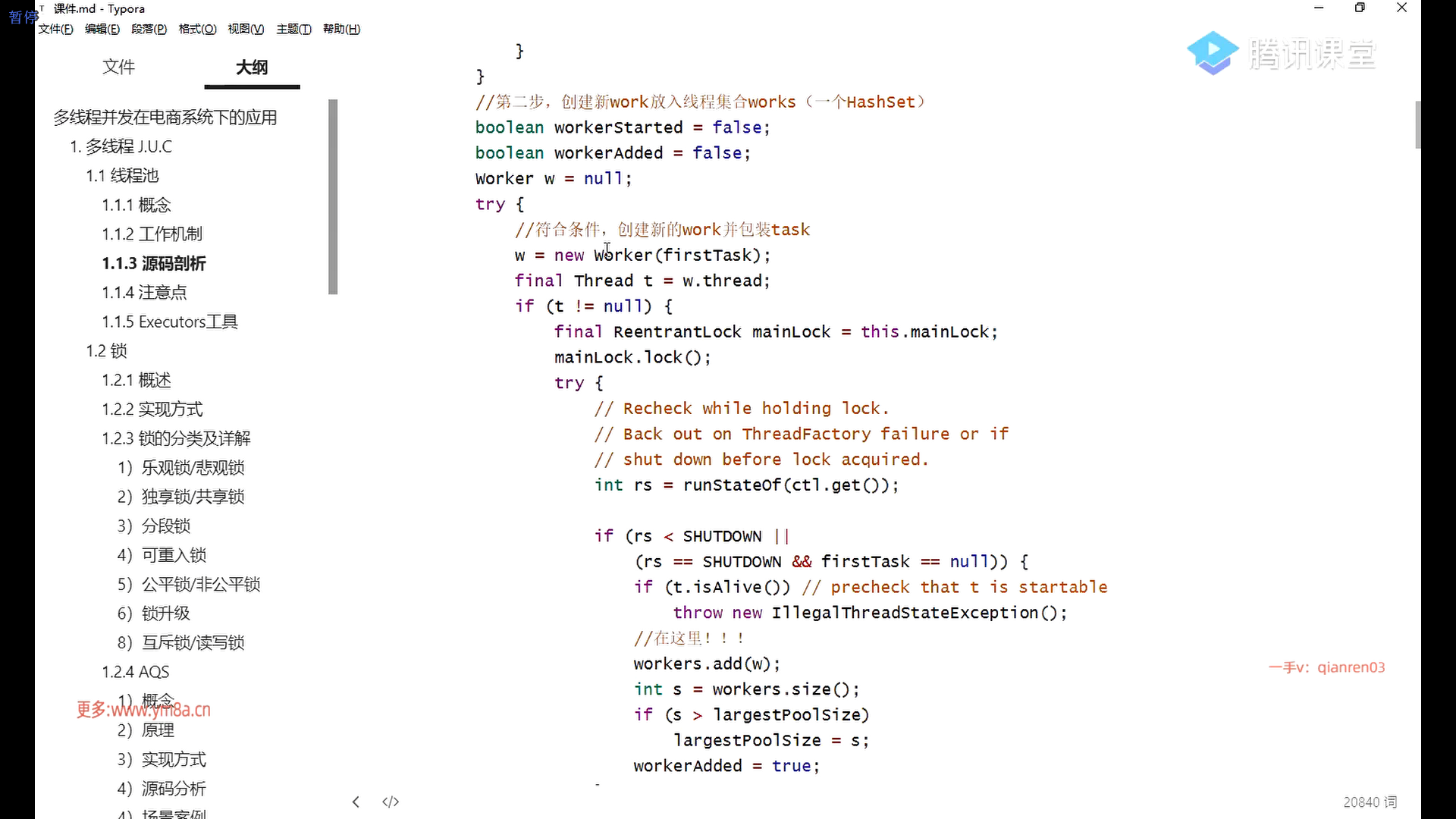Click the editor vertical scrollbar thumb
The width and height of the screenshot is (1456, 819).
(x=1417, y=125)
